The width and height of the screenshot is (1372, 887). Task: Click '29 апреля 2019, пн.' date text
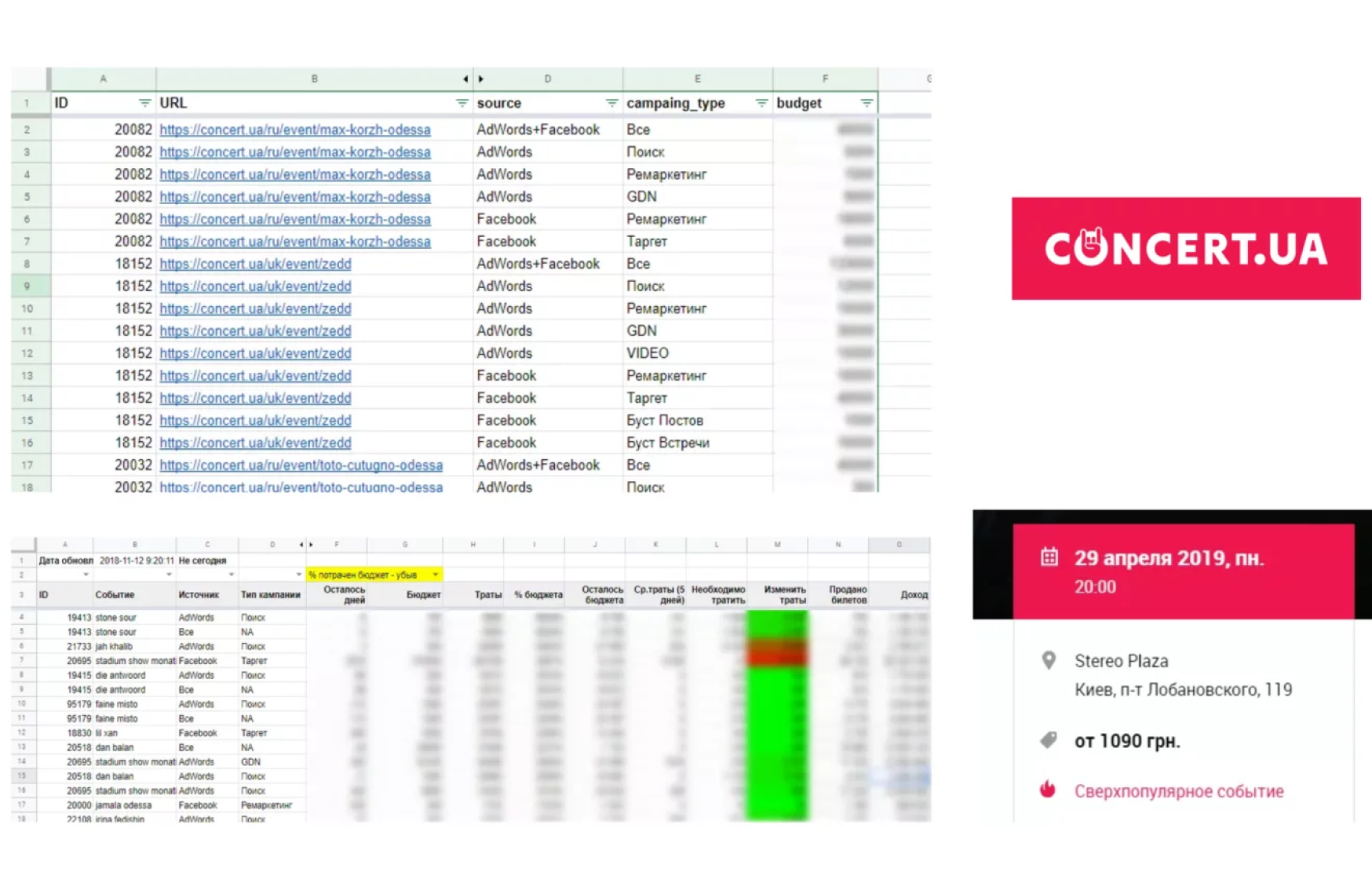[x=1169, y=558]
